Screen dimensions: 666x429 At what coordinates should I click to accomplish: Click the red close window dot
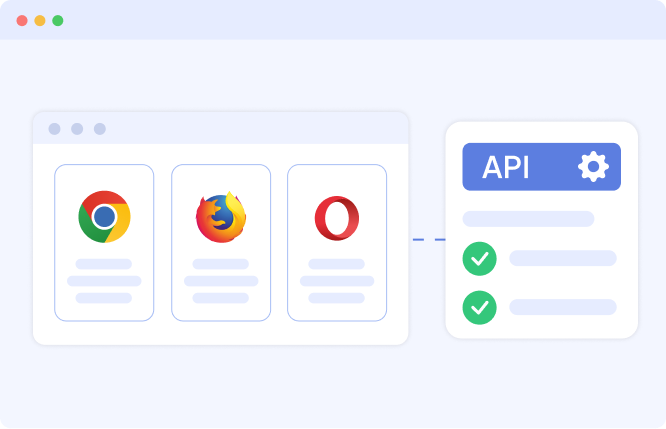[22, 20]
